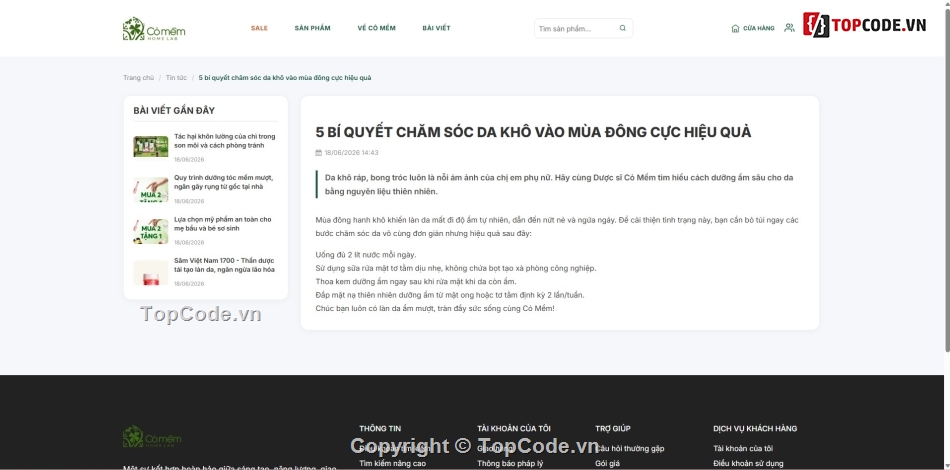Viewport: 950px width, 470px height.
Task: Open the Cỏ Mềm Home Lab header logo
Action: click(x=154, y=29)
